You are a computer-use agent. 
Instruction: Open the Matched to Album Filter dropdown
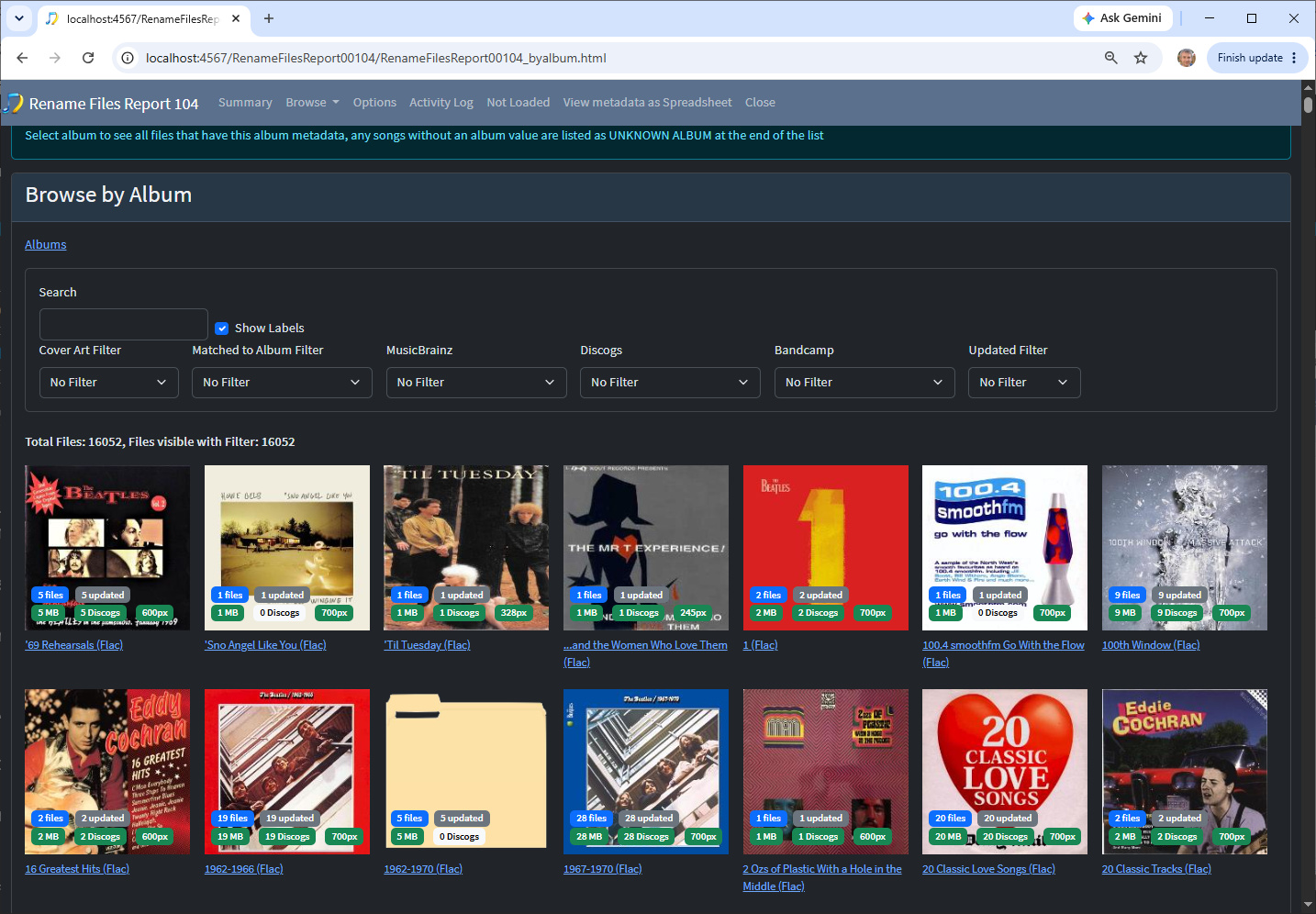pyautogui.click(x=282, y=383)
